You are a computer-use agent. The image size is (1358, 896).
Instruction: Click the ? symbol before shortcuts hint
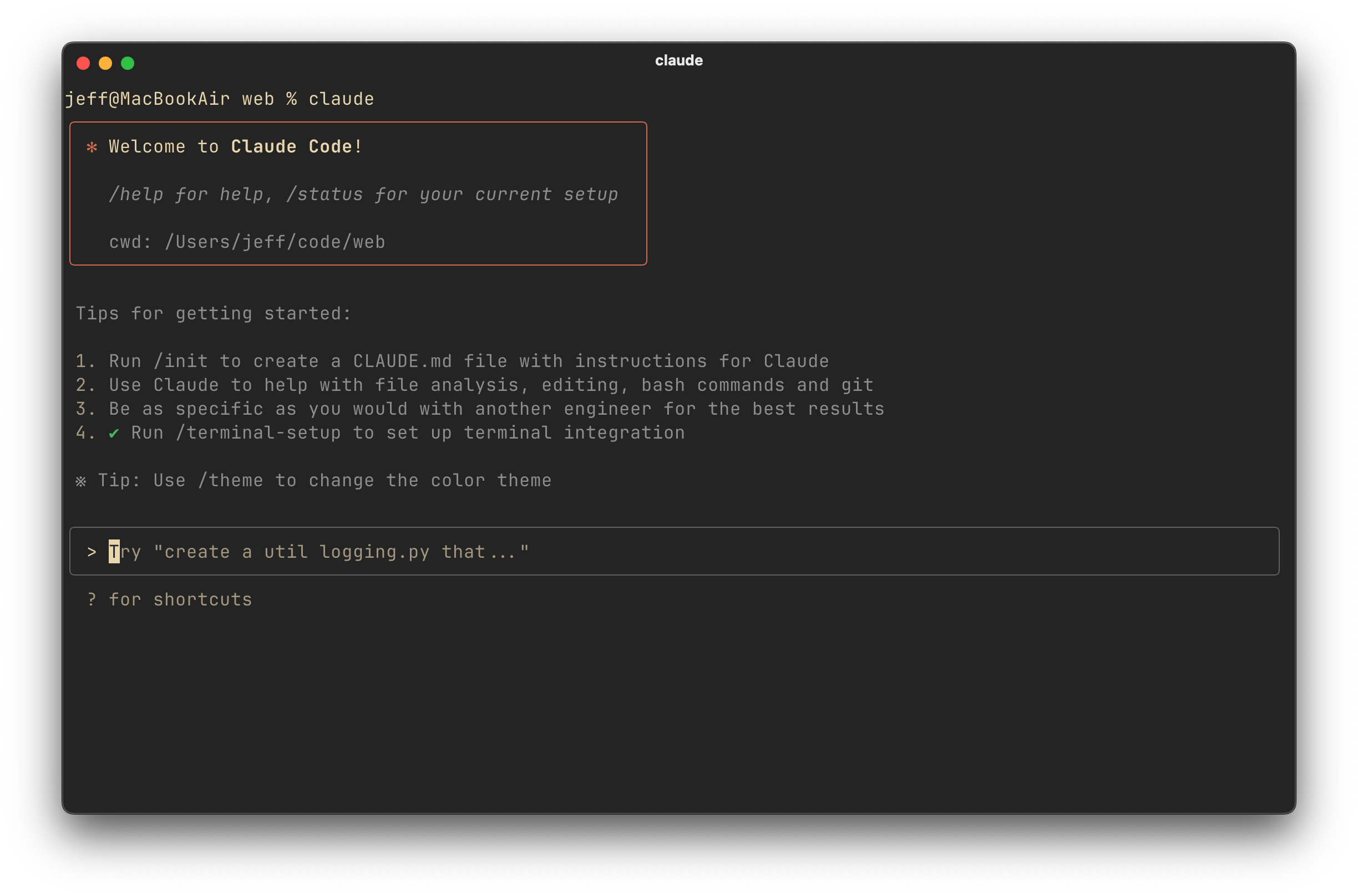(92, 599)
